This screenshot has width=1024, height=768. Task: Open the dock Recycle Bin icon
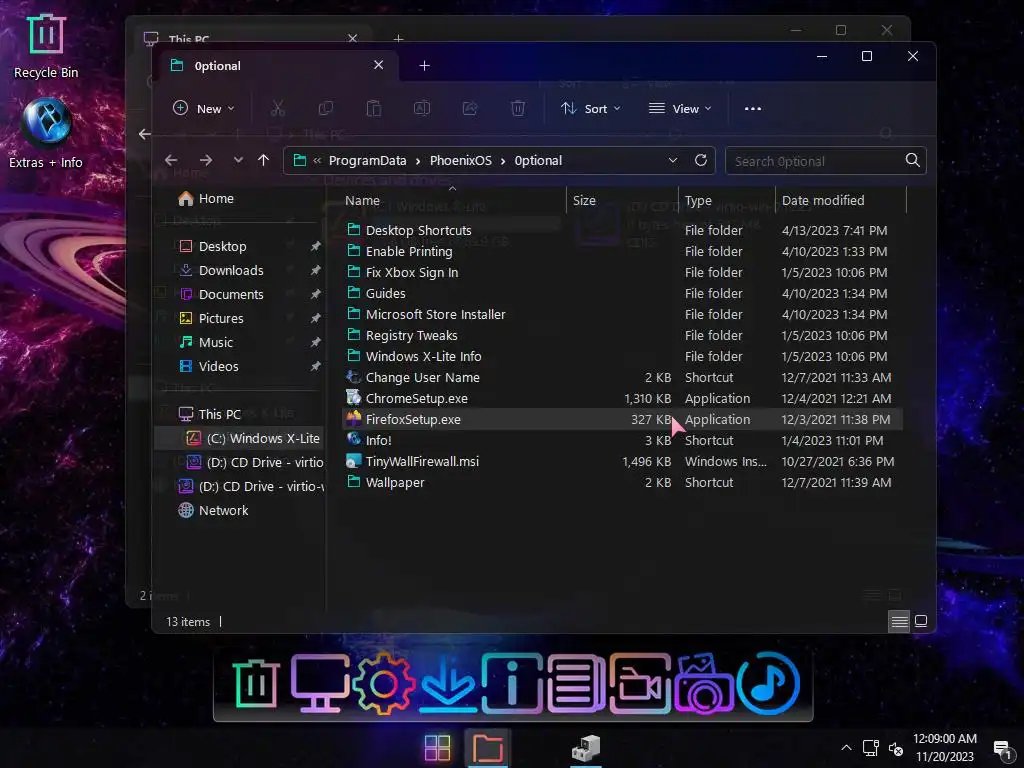tap(256, 684)
